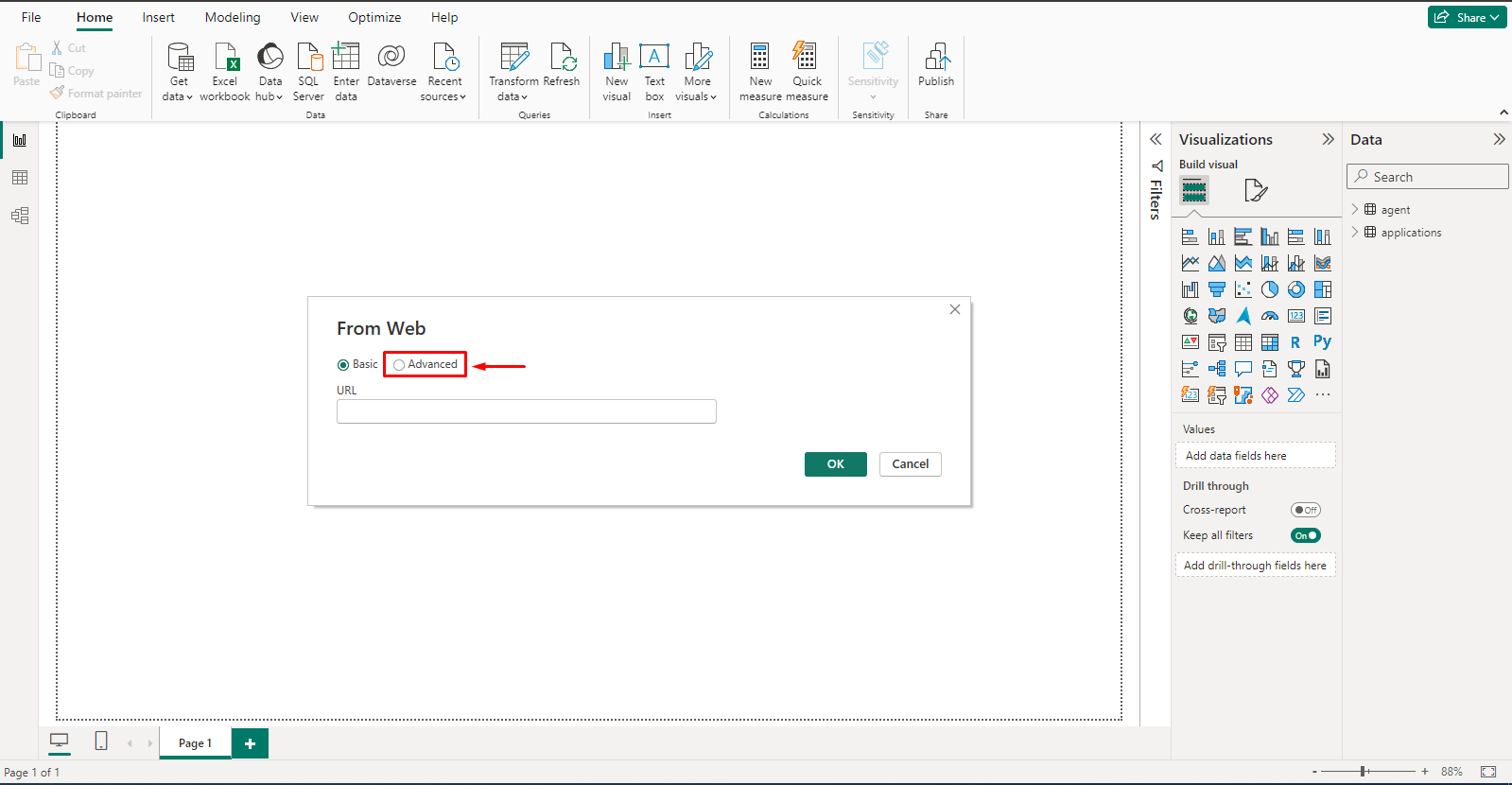Expand the applications table
The width and height of the screenshot is (1512, 785).
(1355, 233)
